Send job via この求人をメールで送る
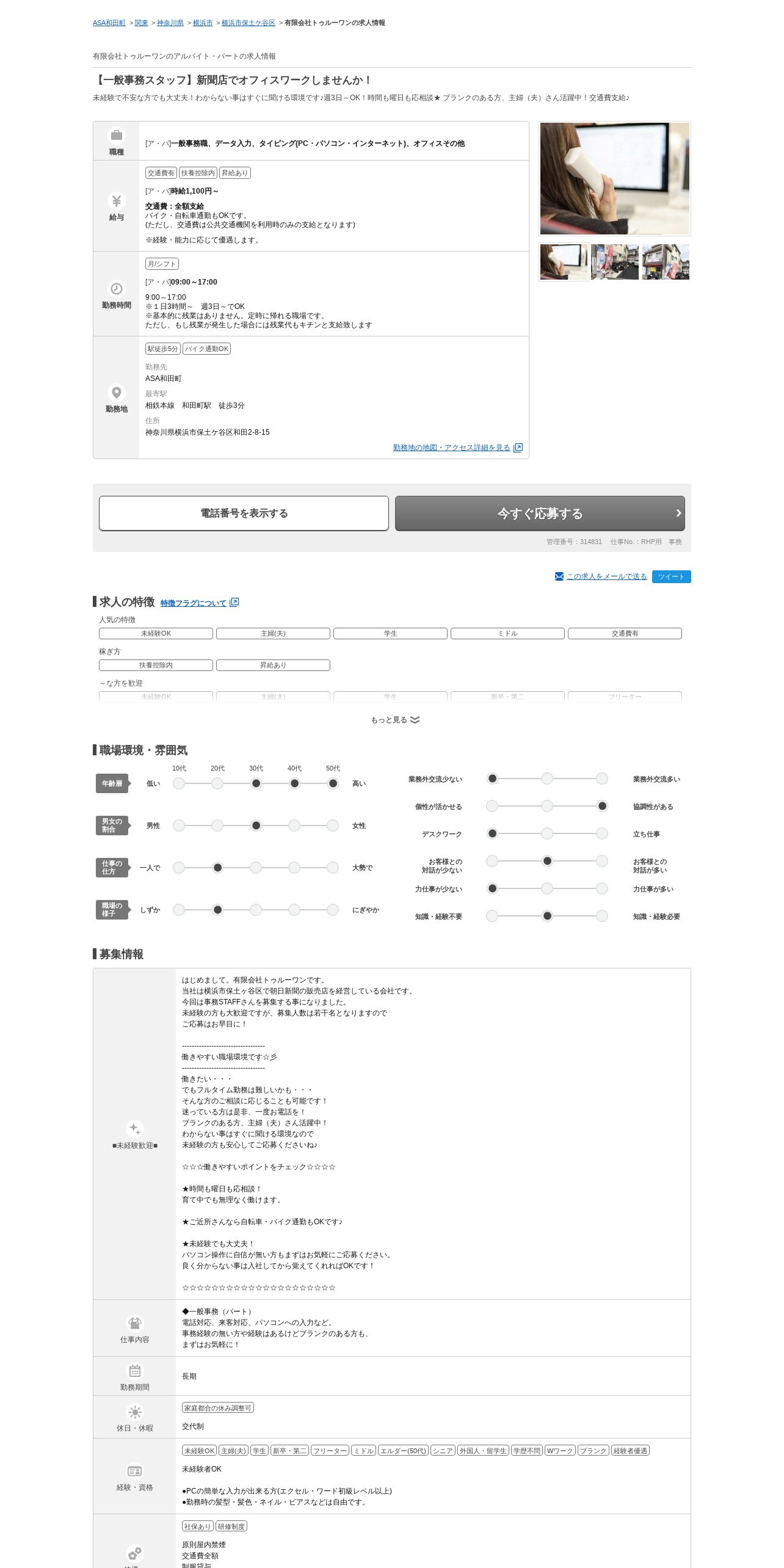 (x=607, y=576)
